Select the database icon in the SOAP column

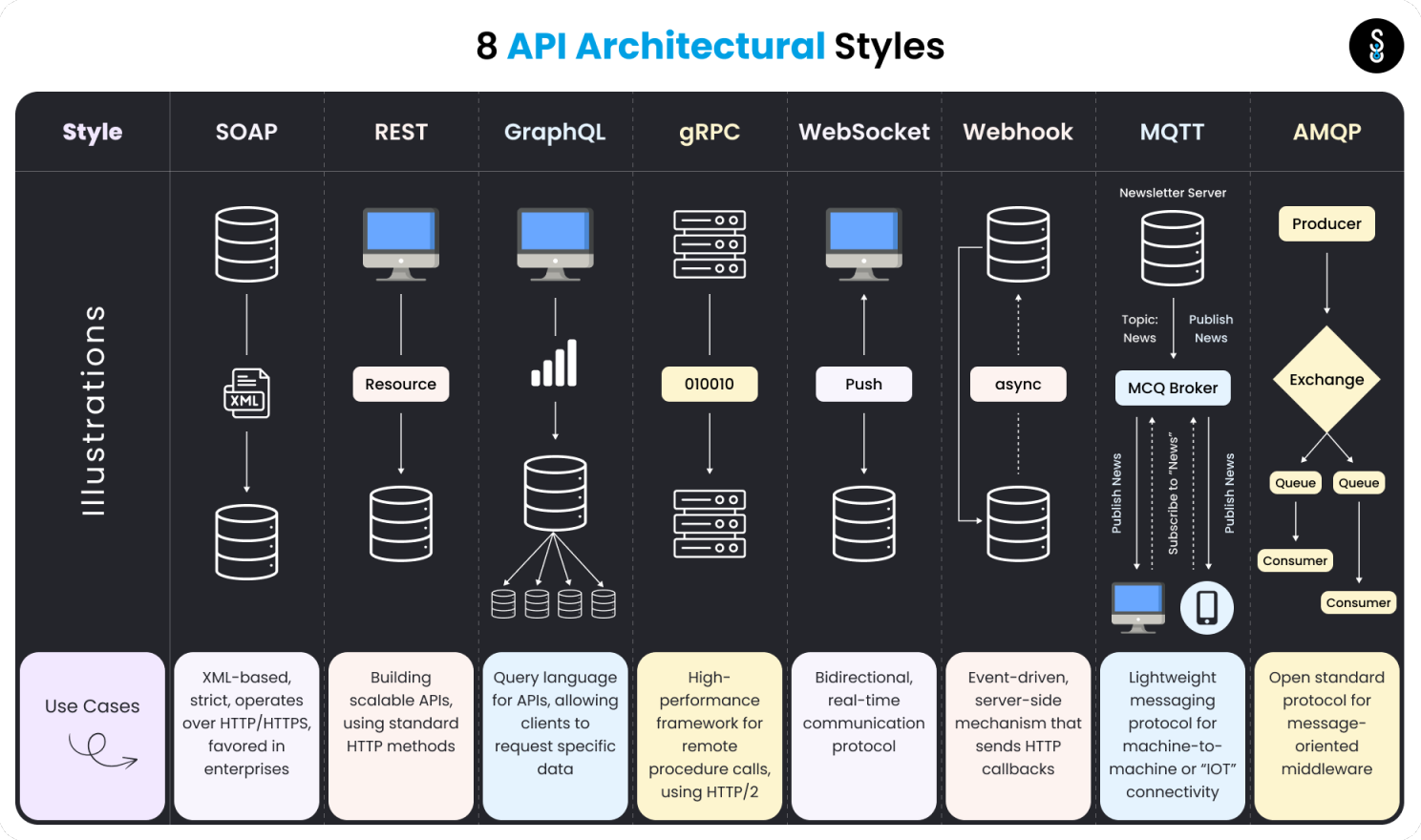(246, 245)
